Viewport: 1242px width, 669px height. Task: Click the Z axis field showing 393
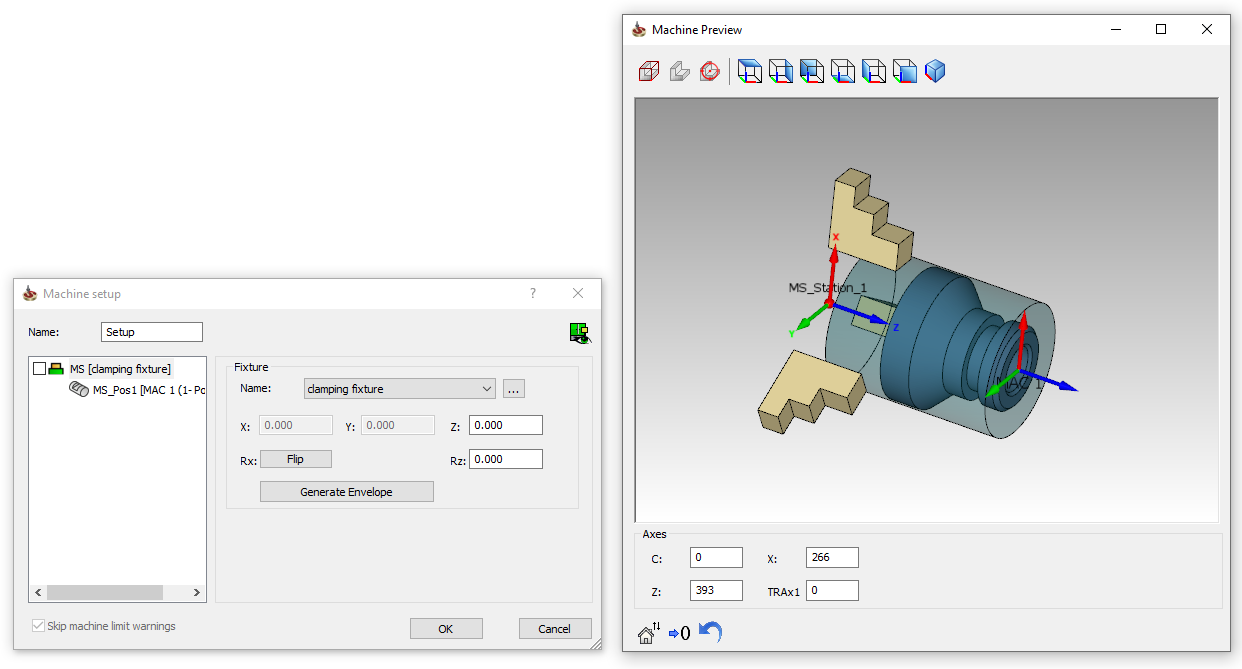[x=716, y=590]
